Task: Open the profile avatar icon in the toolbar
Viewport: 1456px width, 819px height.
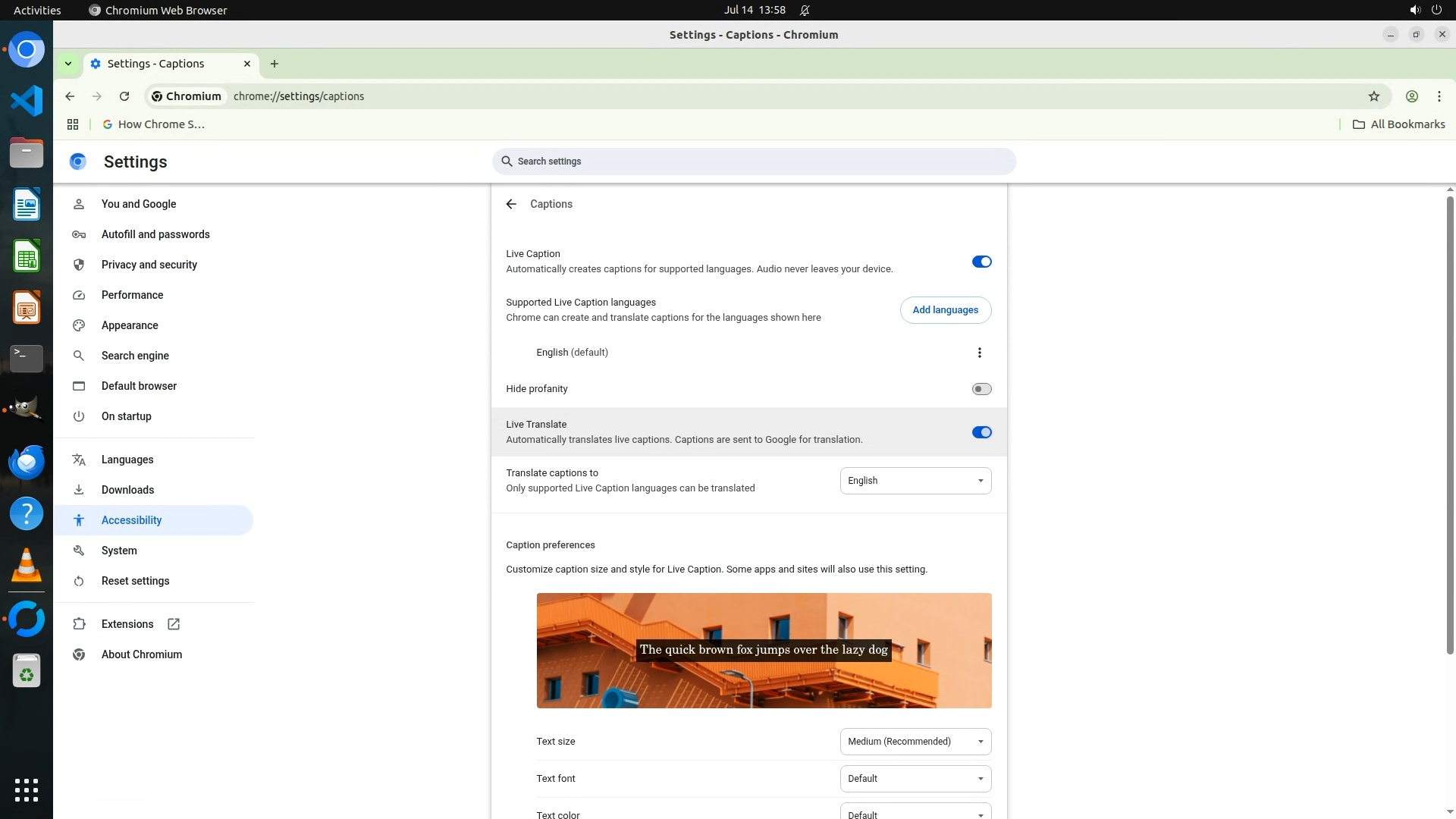Action: [x=1411, y=96]
